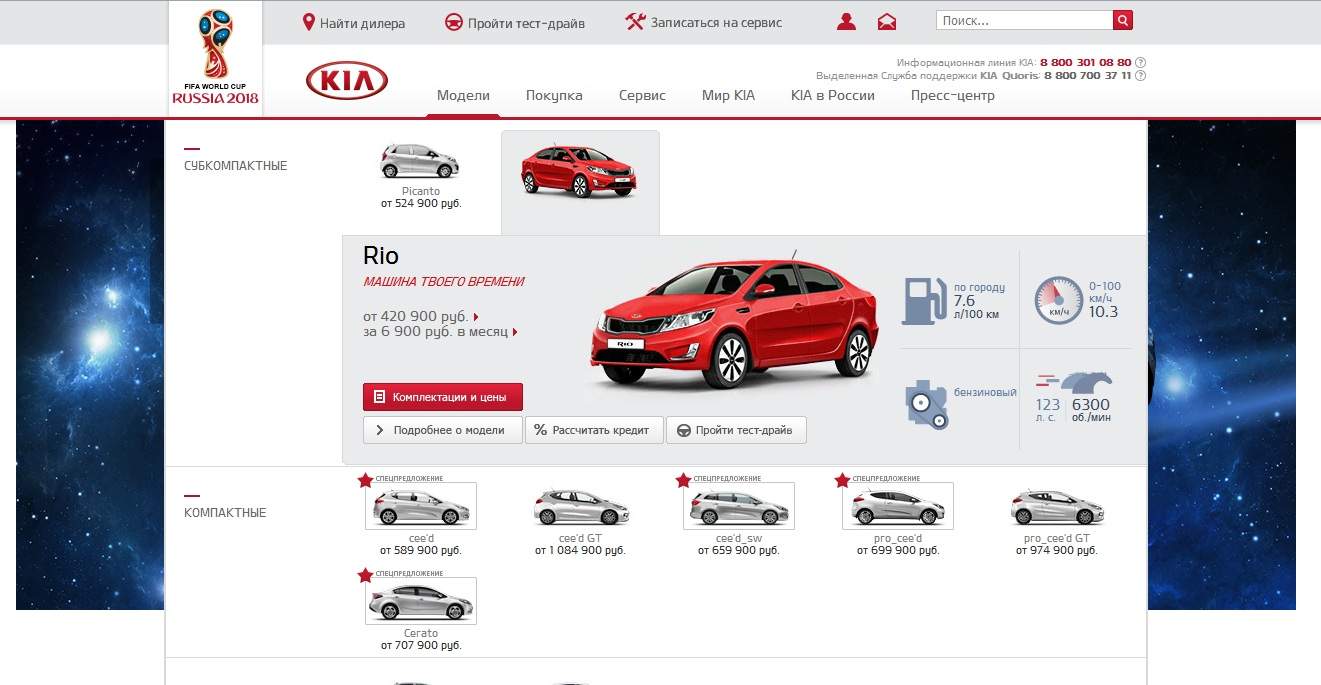Expand the price arrow after 420 900 руб.
1321x685 pixels.
coord(476,317)
